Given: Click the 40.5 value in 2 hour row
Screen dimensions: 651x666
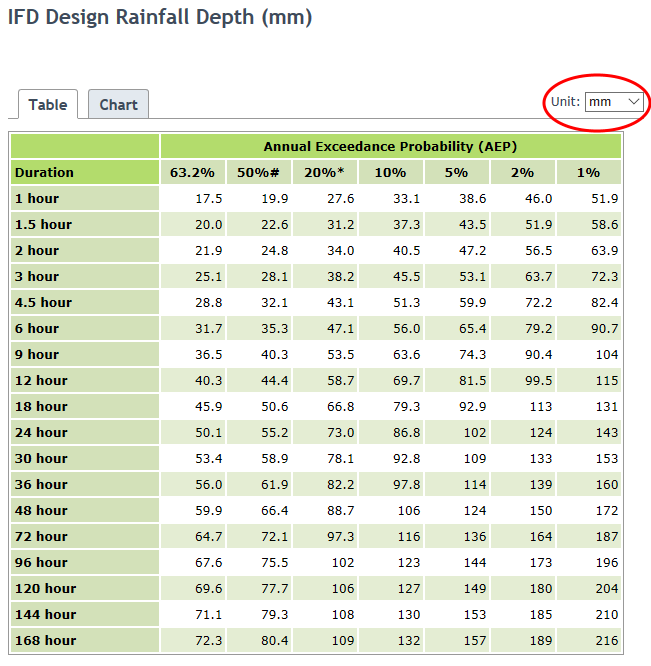Looking at the screenshot, I should tap(406, 251).
